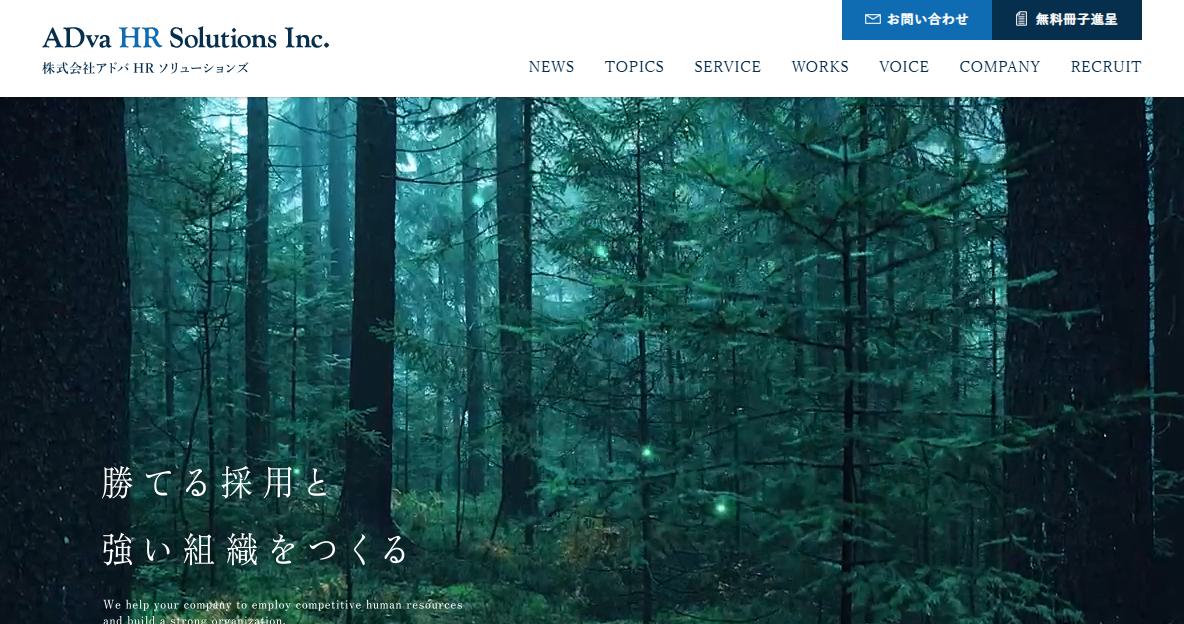Click the forest hero background image

pyautogui.click(x=592, y=317)
